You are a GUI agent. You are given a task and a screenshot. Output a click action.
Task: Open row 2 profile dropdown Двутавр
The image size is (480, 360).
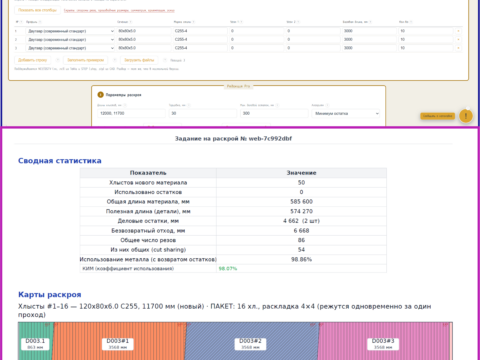(70, 39)
